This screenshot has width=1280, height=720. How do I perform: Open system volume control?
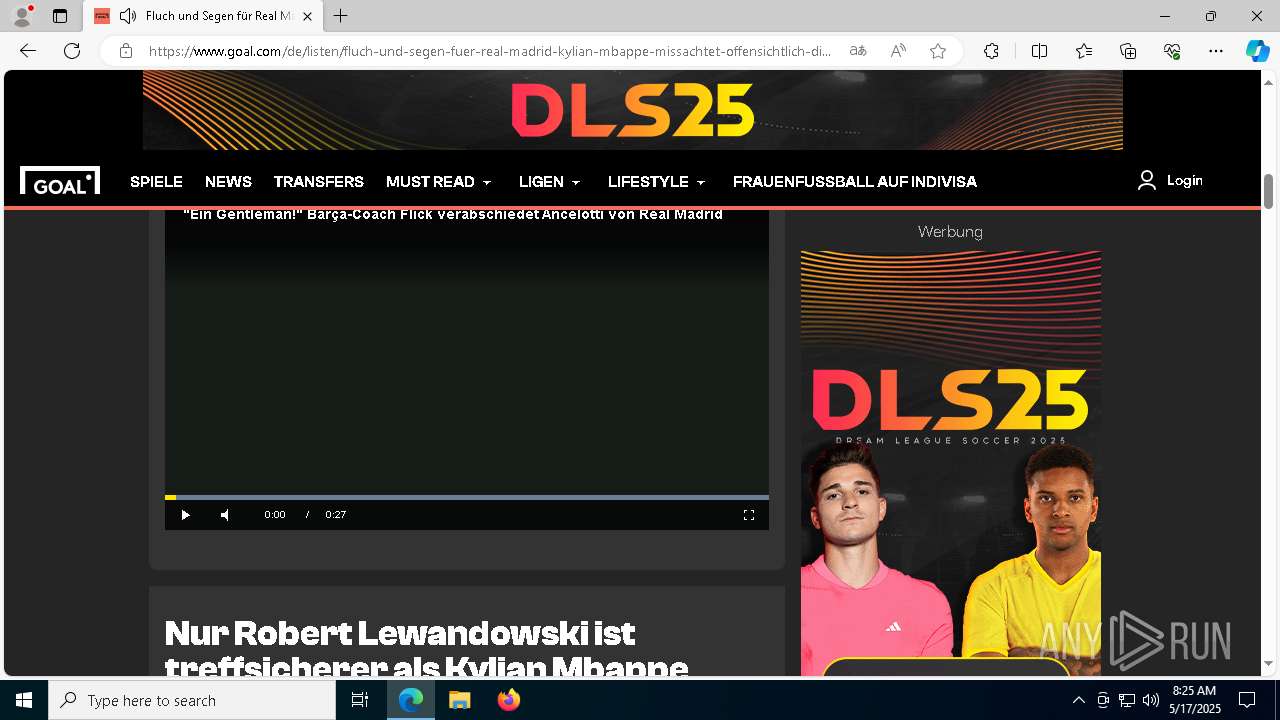[x=1151, y=700]
